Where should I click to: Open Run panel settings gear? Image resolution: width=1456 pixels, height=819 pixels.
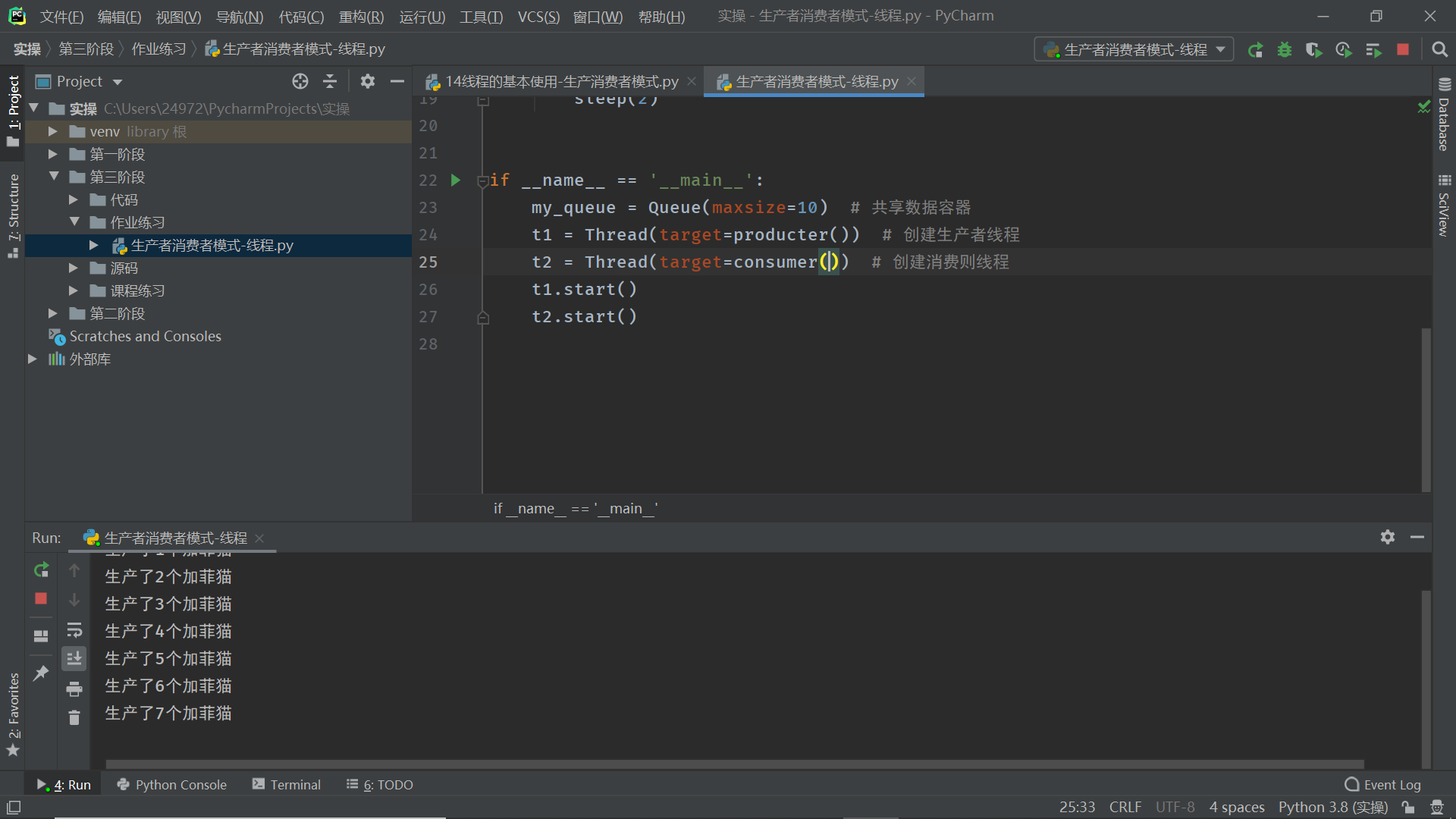pyautogui.click(x=1388, y=537)
